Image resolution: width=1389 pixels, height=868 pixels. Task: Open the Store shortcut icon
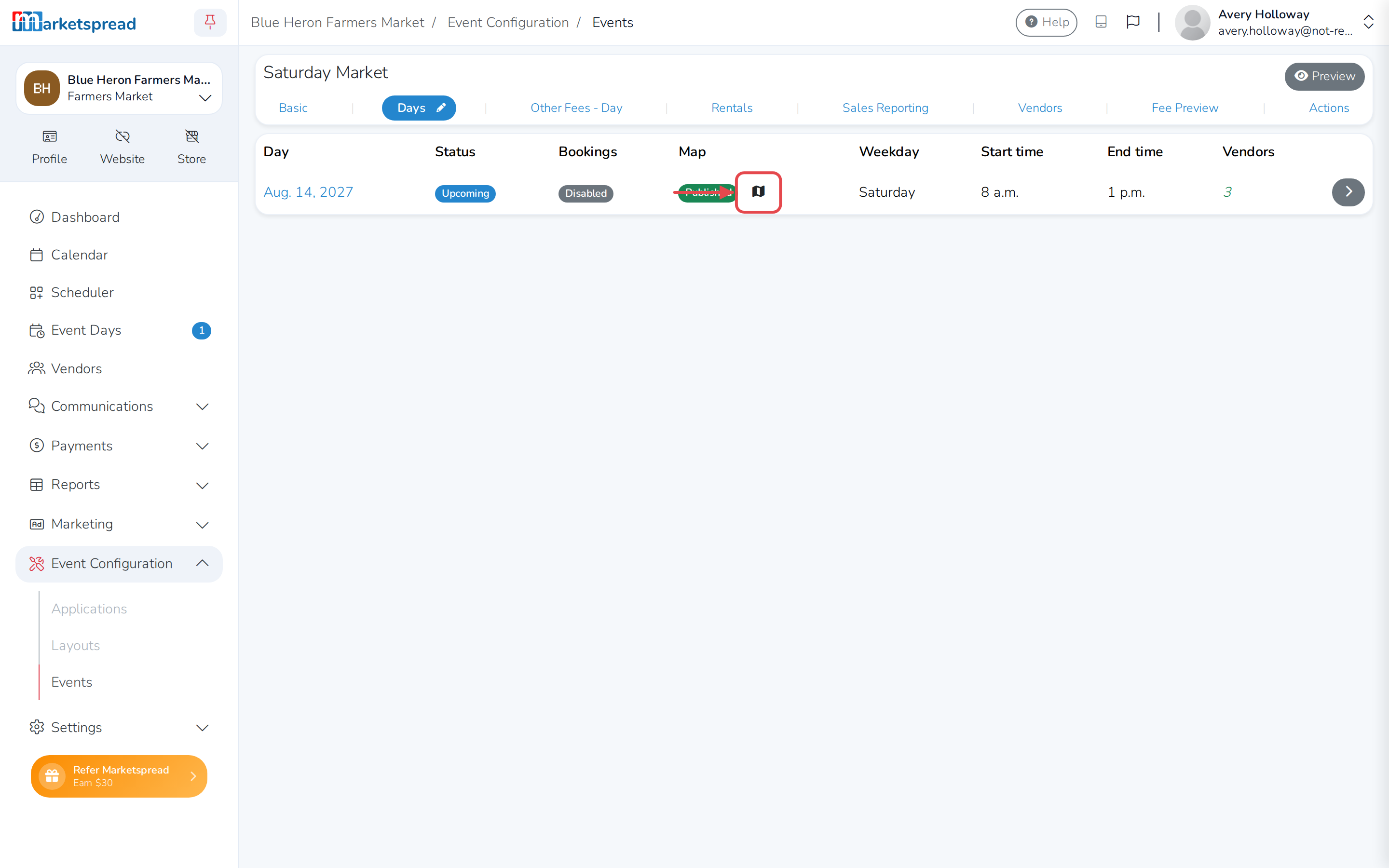click(191, 136)
